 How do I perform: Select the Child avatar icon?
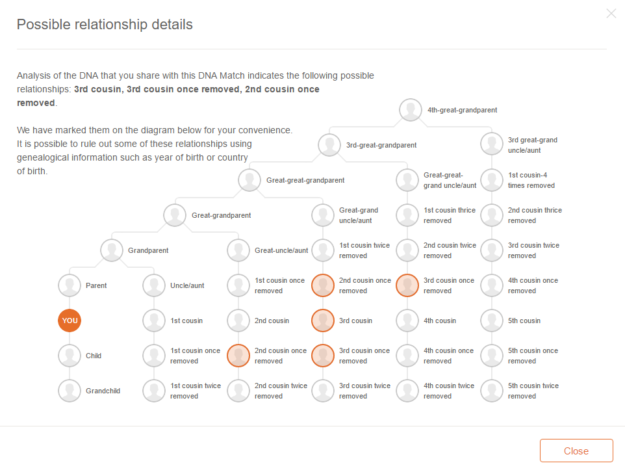pos(69,356)
